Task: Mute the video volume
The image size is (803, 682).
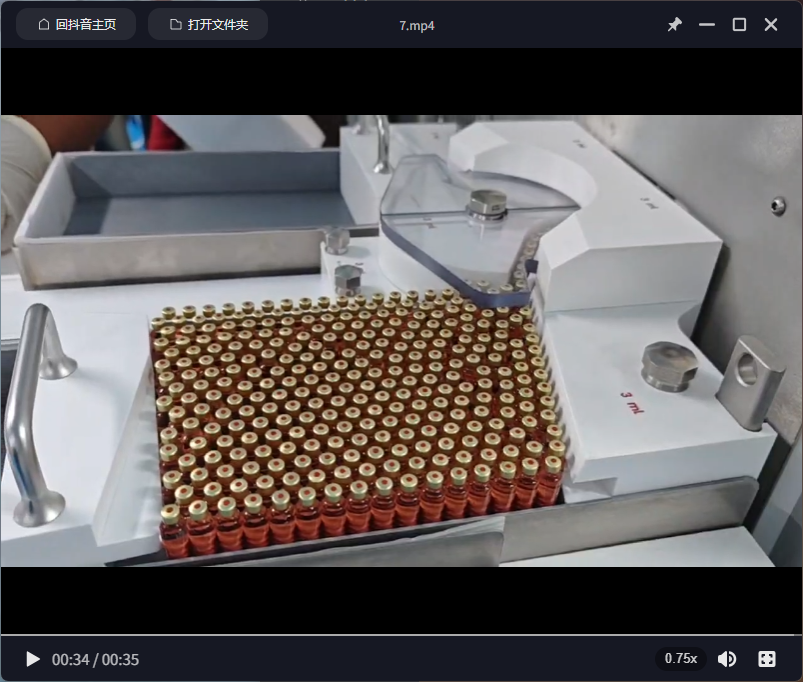Action: (x=727, y=659)
